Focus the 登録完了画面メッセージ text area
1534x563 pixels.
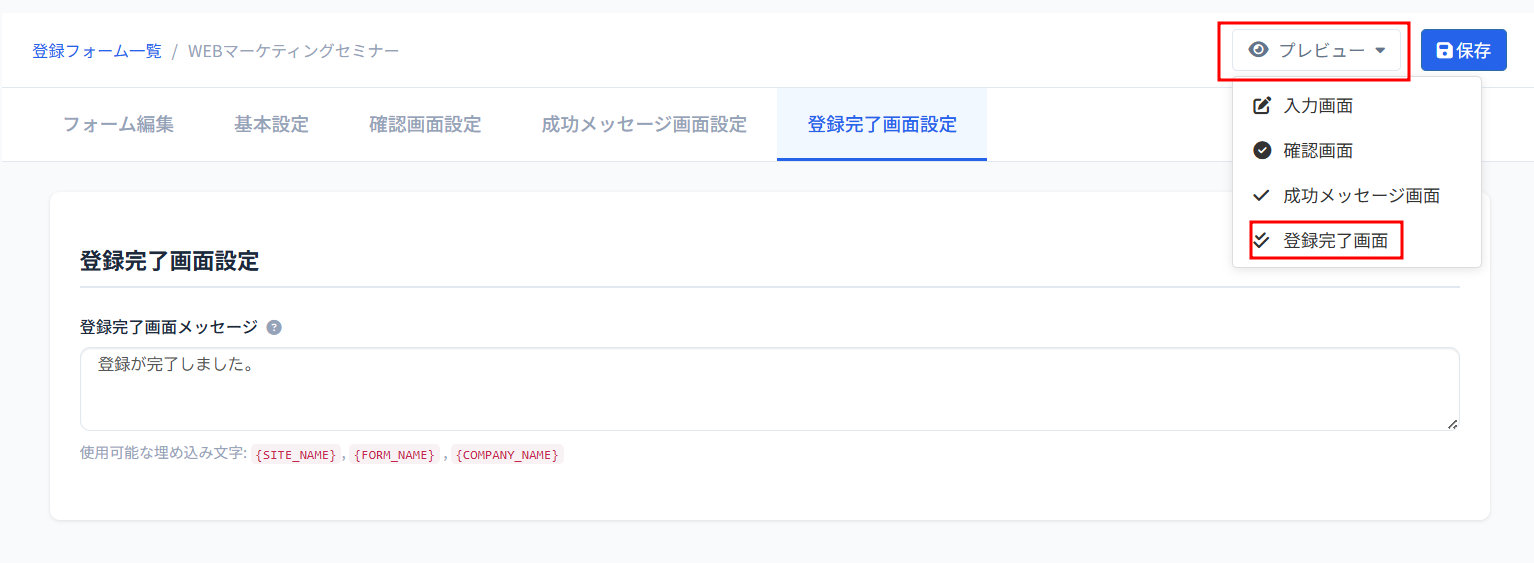pos(768,389)
